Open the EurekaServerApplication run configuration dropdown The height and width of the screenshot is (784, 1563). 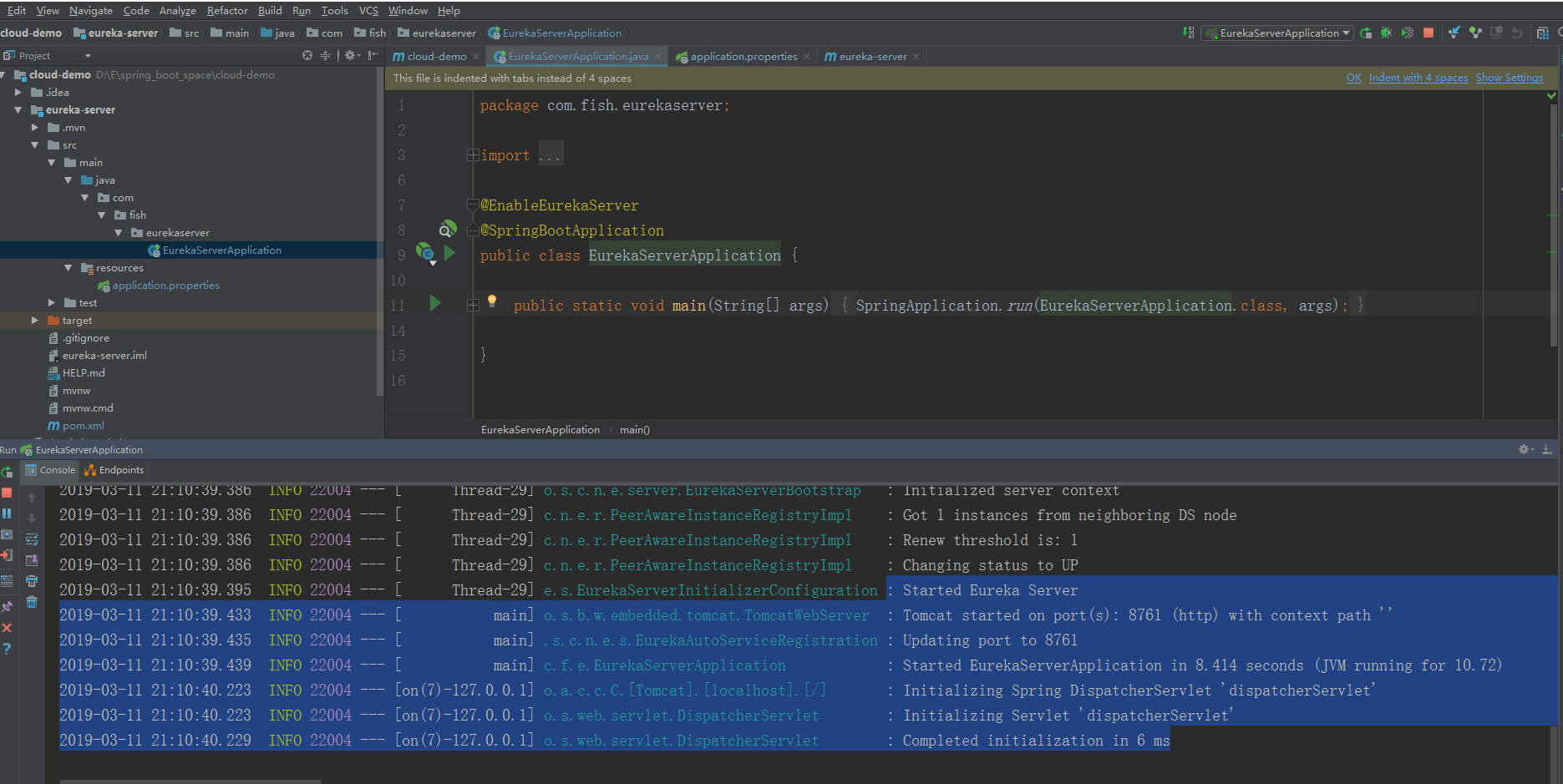pos(1276,33)
